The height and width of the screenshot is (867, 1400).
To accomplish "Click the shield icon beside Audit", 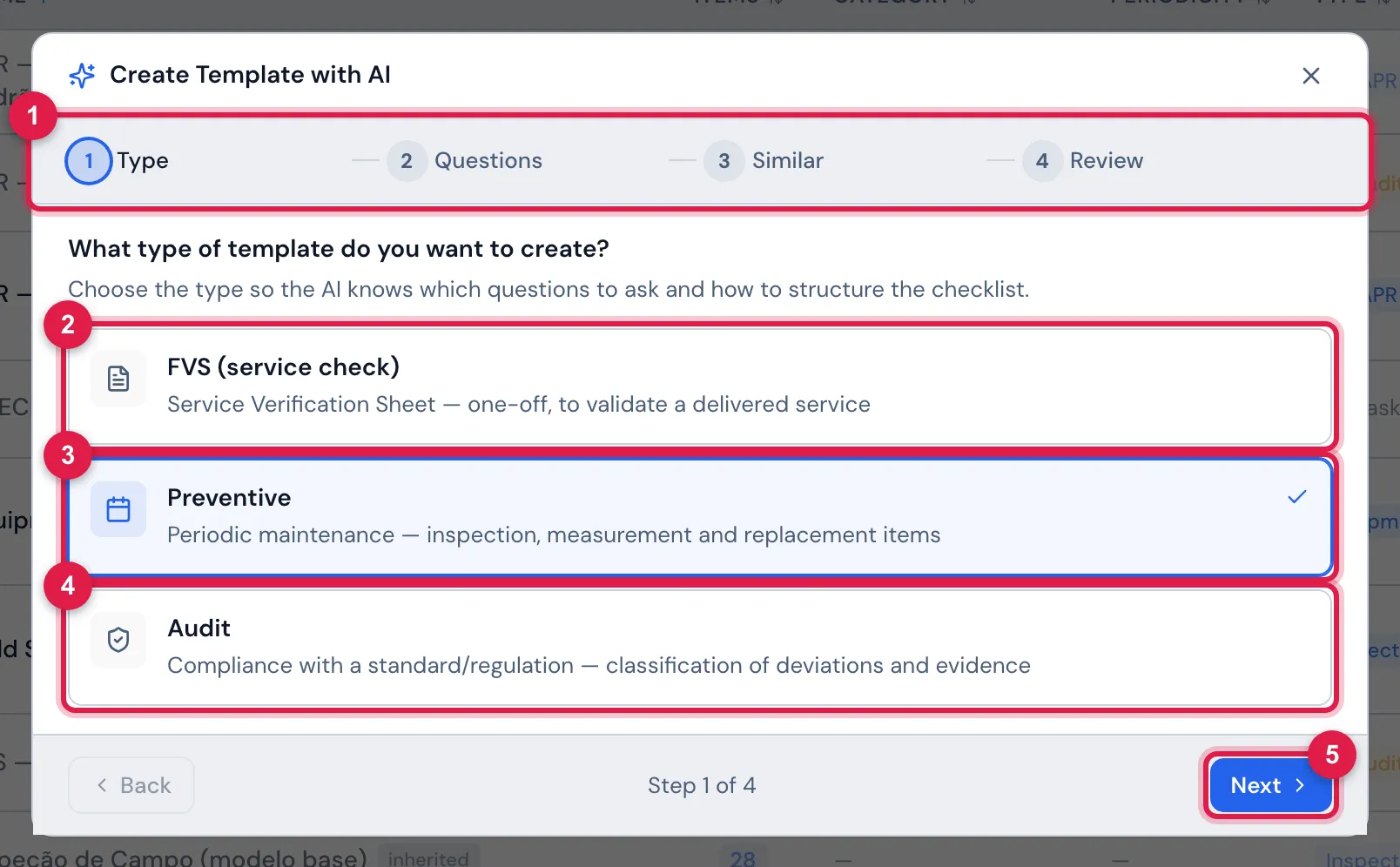I will [118, 640].
